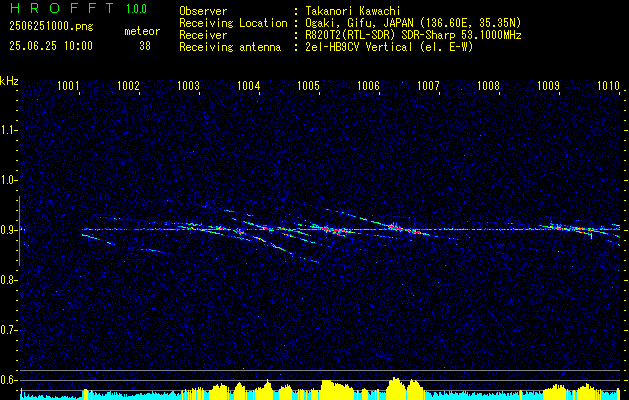Click time marker 1002
The height and width of the screenshot is (400, 629).
pyautogui.click(x=128, y=85)
